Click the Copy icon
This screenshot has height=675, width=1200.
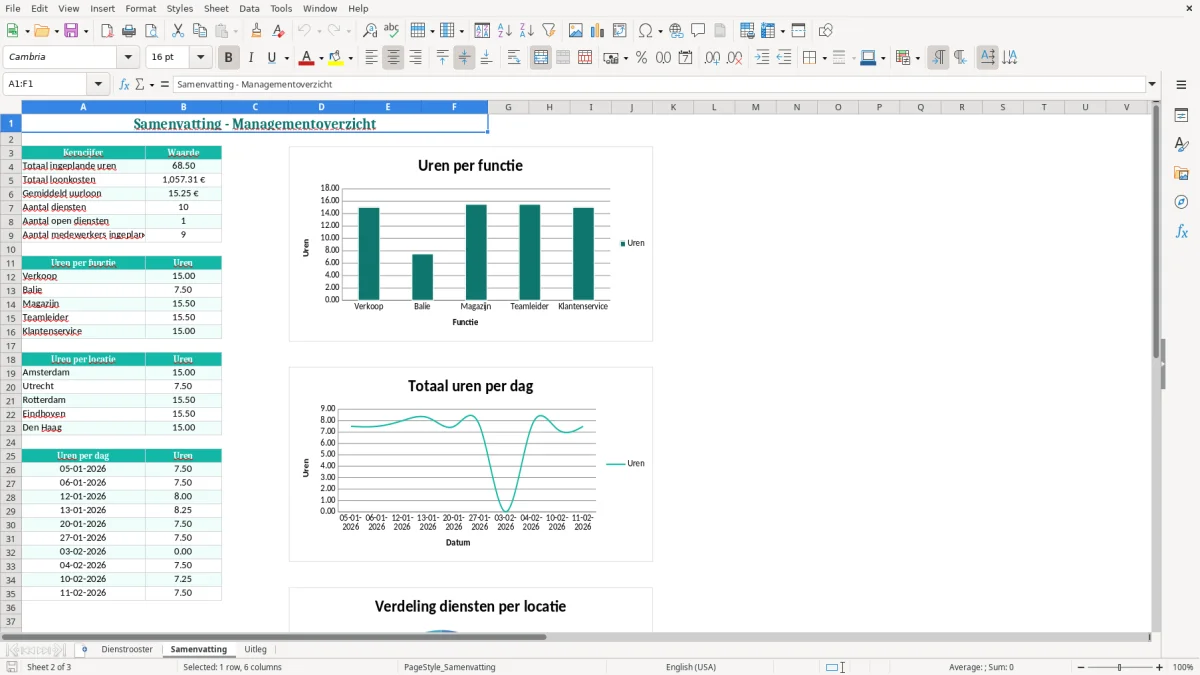(200, 31)
